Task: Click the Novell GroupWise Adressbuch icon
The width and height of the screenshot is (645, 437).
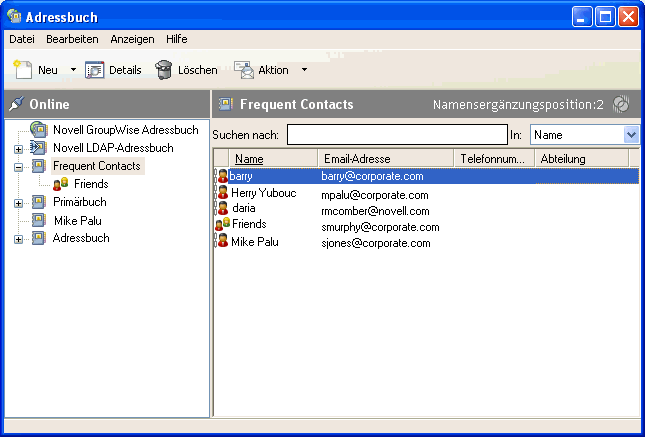Action: coord(39,130)
